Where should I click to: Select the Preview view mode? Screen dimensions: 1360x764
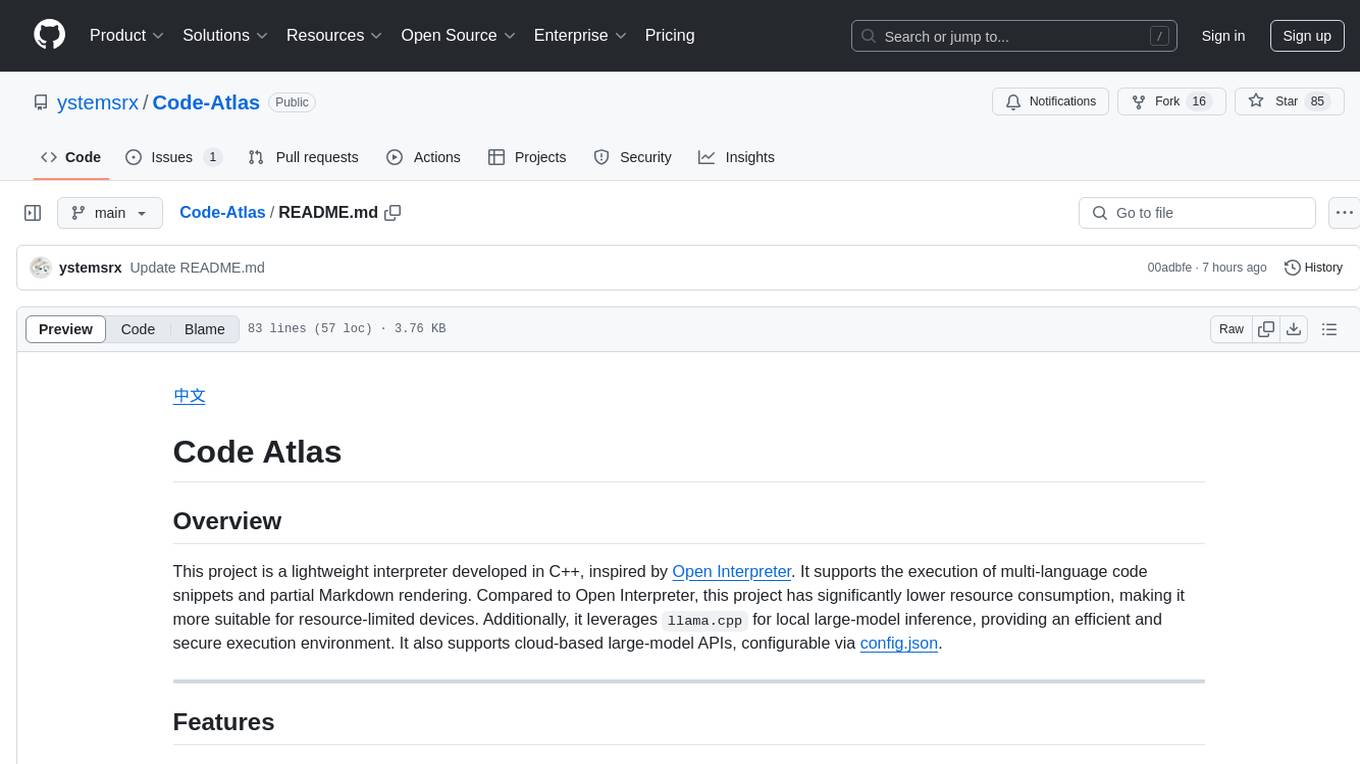point(66,329)
